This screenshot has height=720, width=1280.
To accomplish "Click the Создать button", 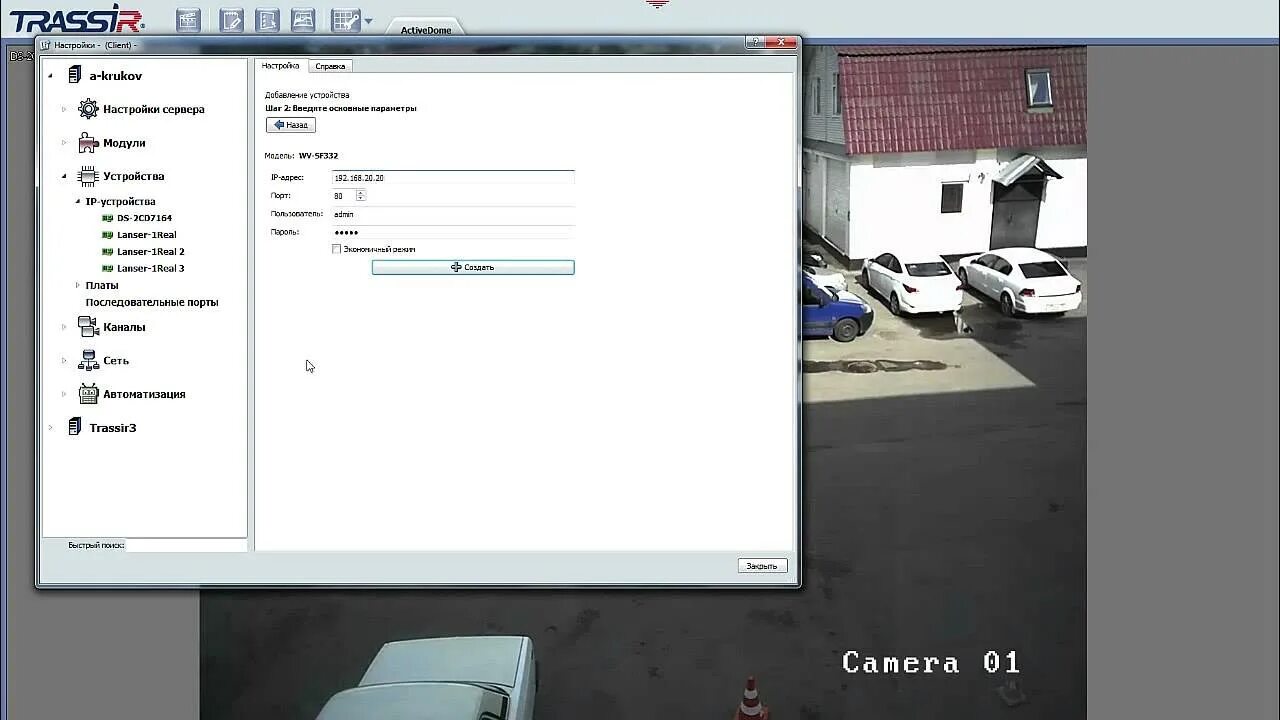I will 473,267.
